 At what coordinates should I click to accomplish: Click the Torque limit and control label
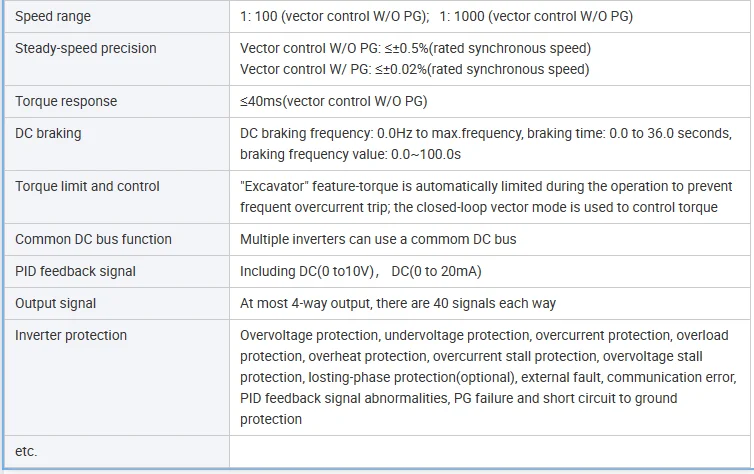click(x=87, y=187)
